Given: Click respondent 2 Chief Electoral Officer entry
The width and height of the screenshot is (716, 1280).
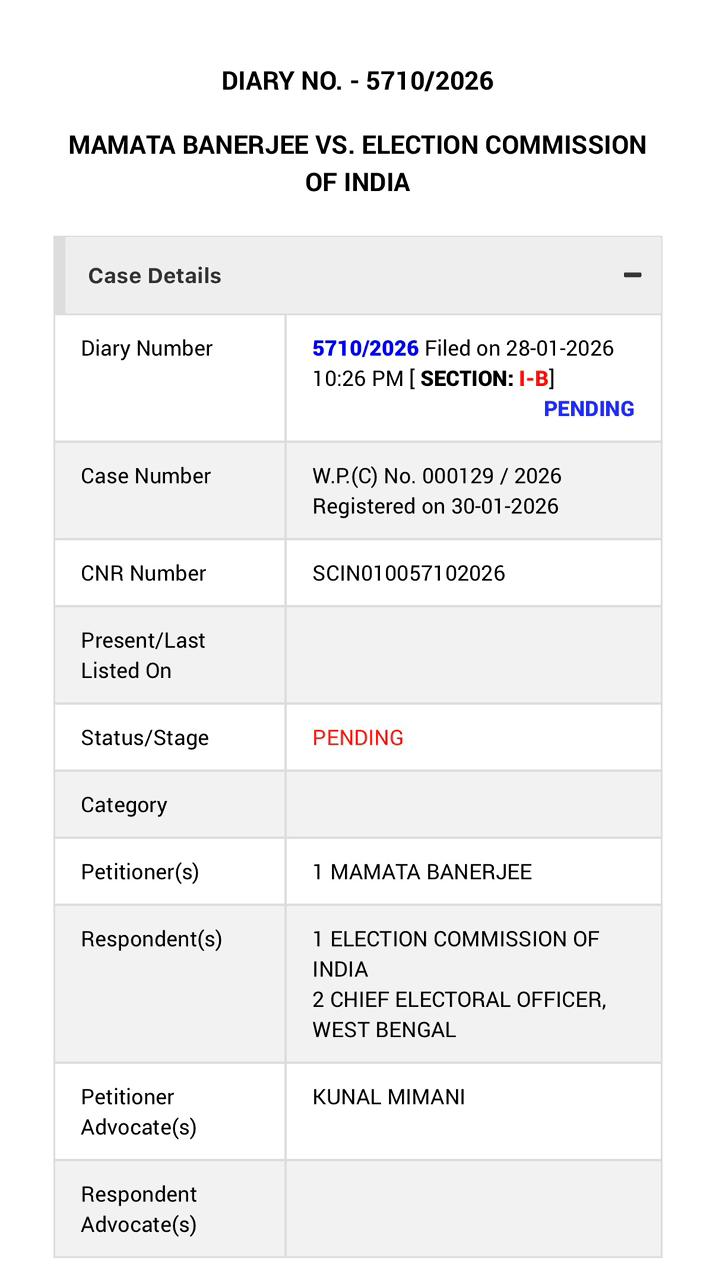Looking at the screenshot, I should tap(459, 1014).
